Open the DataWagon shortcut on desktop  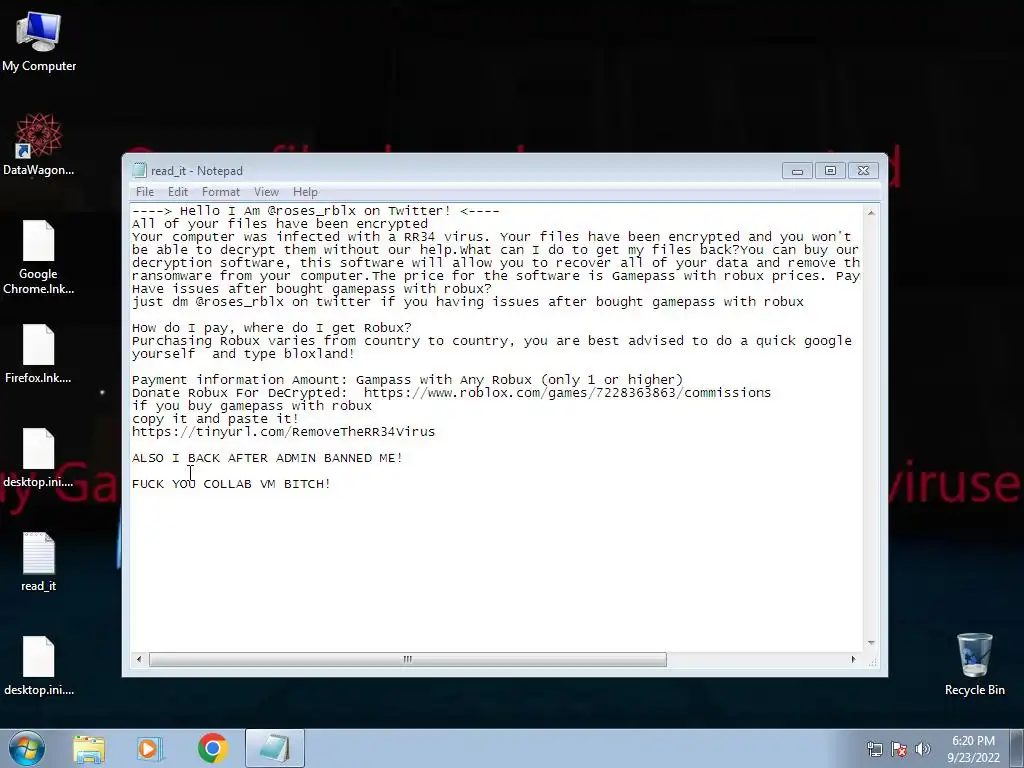point(39,144)
